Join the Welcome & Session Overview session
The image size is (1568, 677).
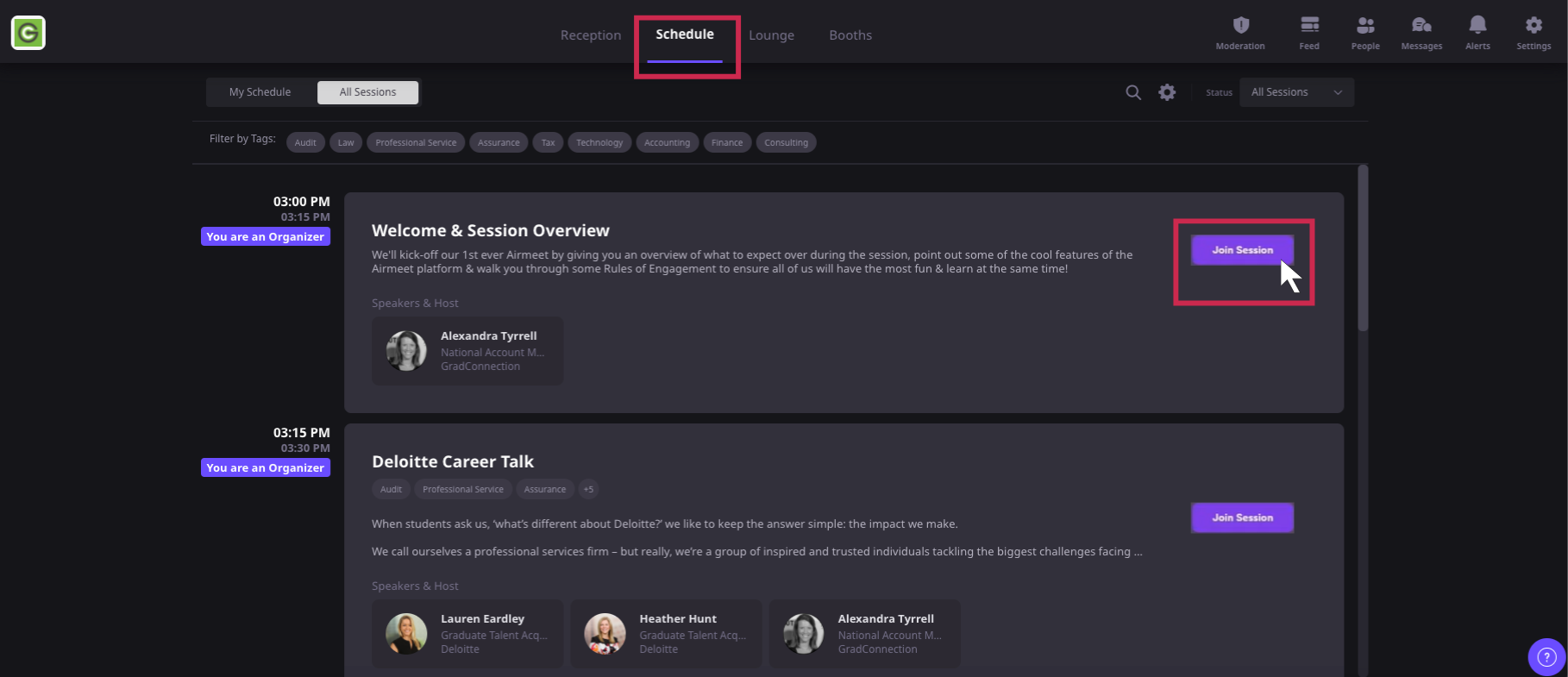1242,250
